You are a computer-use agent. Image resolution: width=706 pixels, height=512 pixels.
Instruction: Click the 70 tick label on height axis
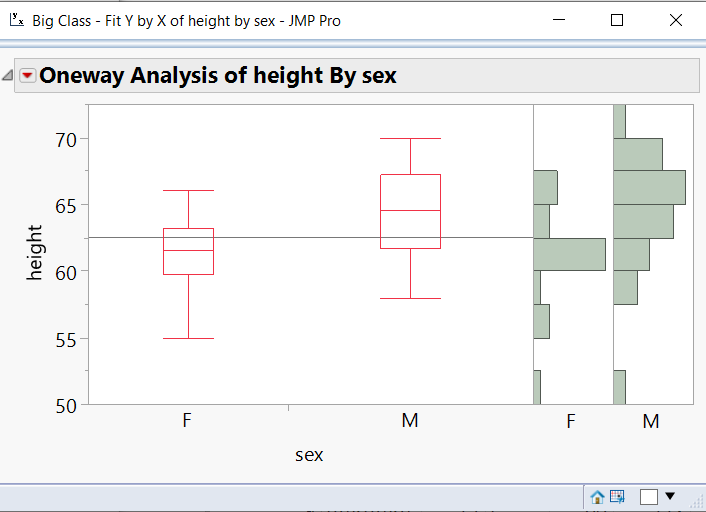click(65, 139)
